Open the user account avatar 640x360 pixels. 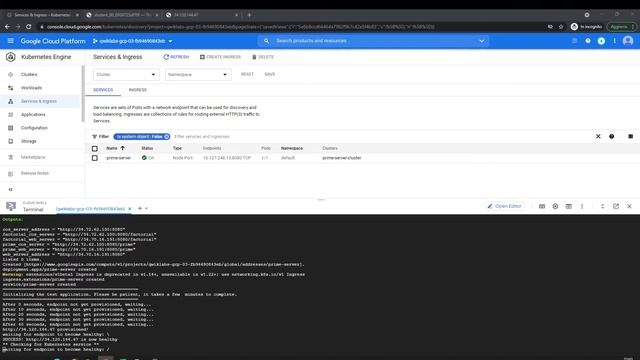click(628, 41)
